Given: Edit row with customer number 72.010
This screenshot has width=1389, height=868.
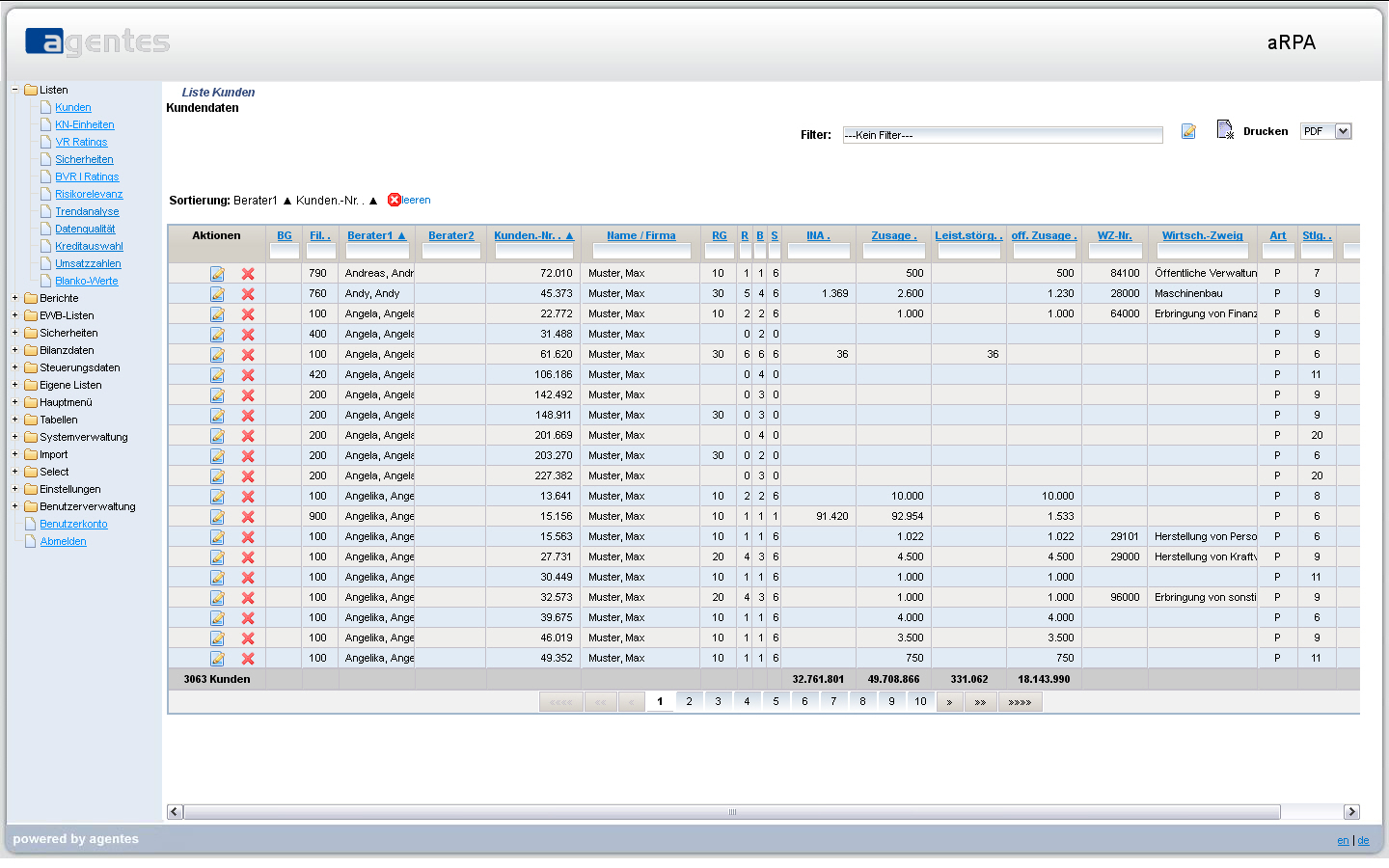Looking at the screenshot, I should tap(217, 274).
